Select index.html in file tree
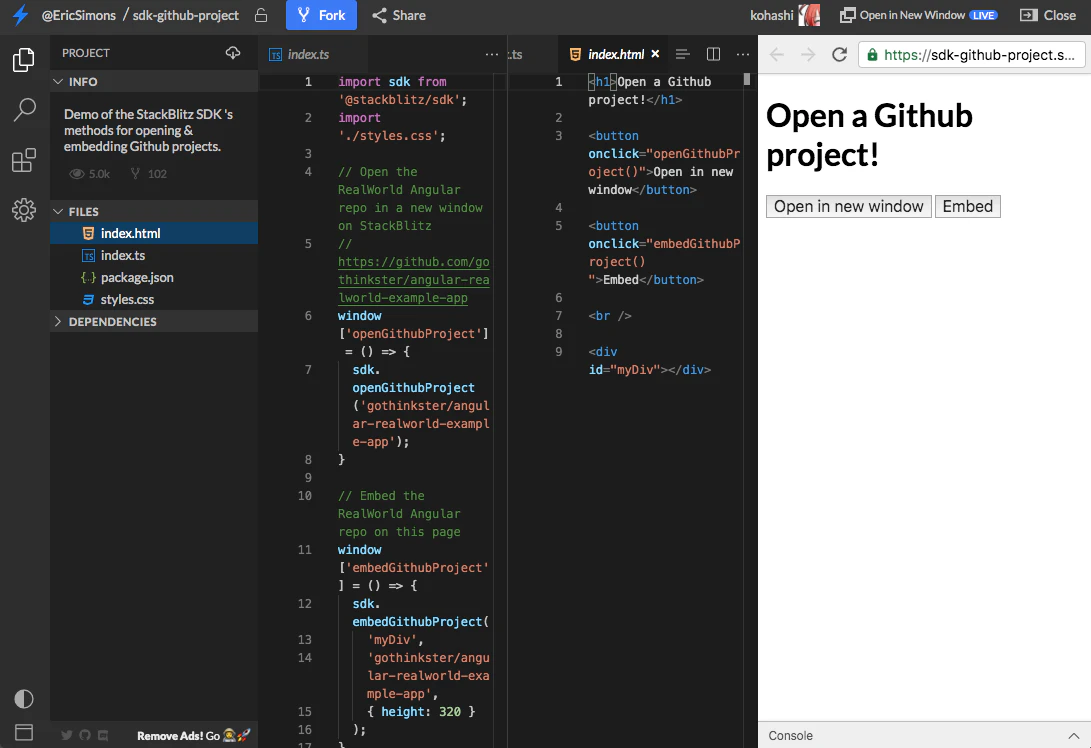The height and width of the screenshot is (748, 1091). point(154,233)
